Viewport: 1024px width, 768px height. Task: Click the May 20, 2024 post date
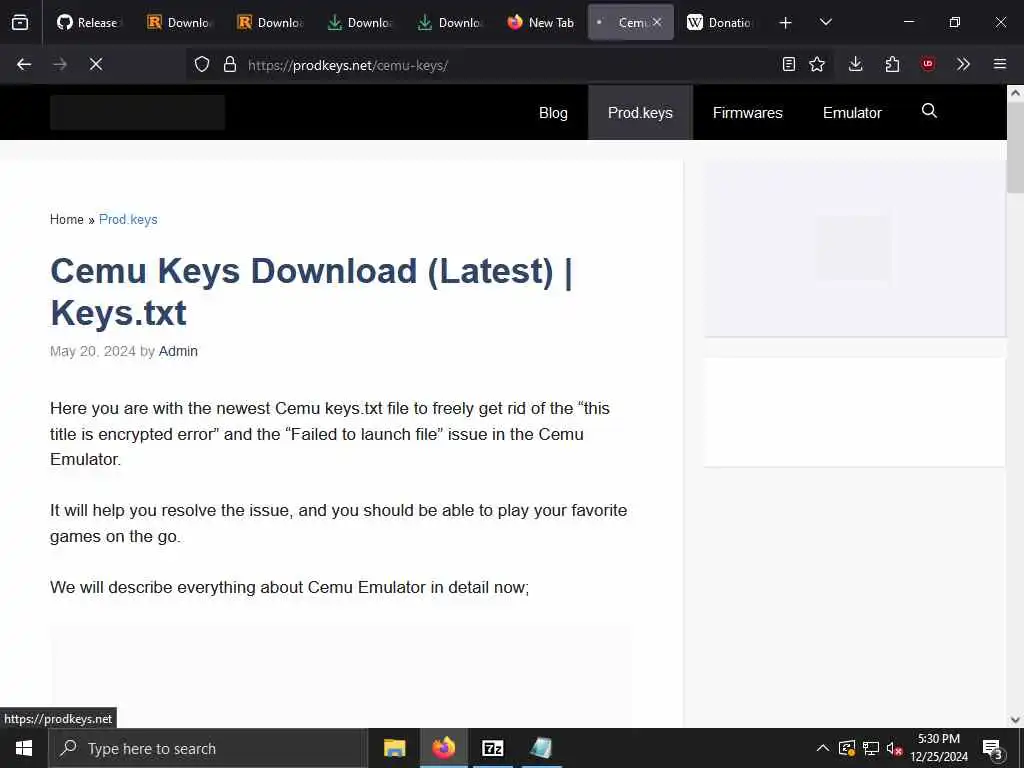93,351
